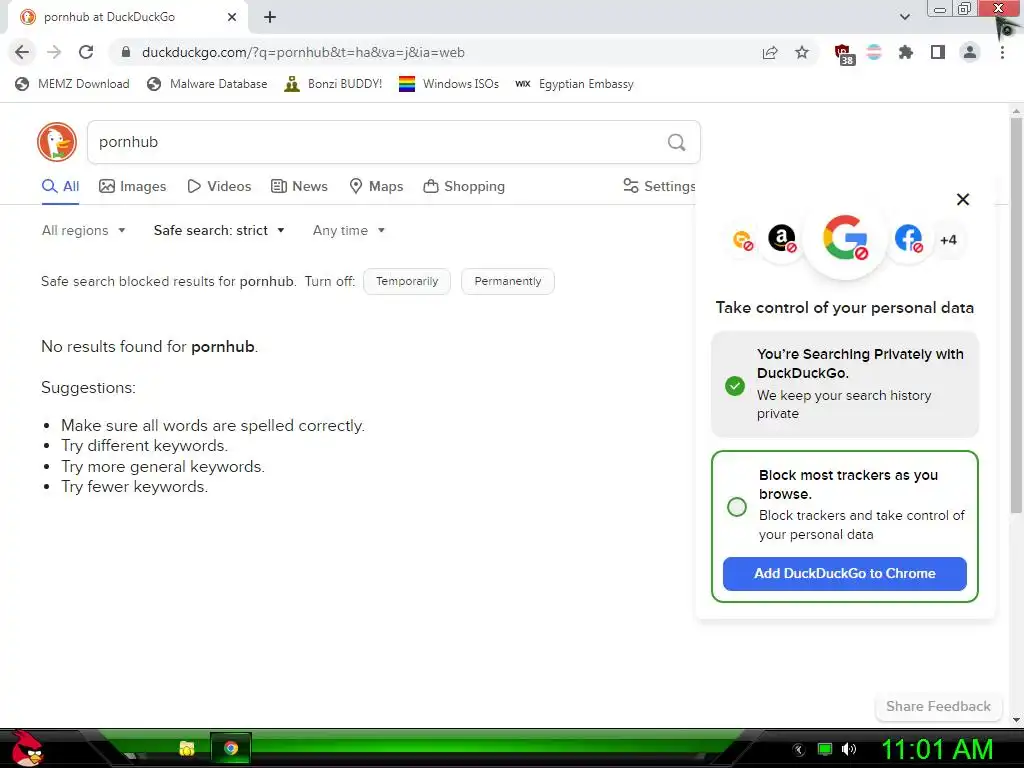Click the vertical page scrollbar thumb

pyautogui.click(x=1016, y=315)
